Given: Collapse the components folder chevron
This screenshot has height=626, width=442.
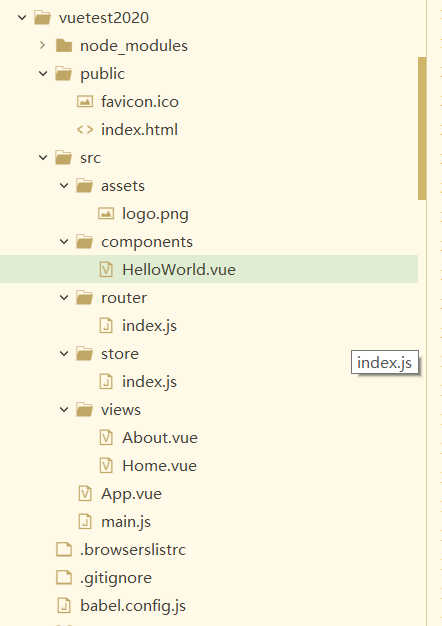Looking at the screenshot, I should pyautogui.click(x=64, y=242).
